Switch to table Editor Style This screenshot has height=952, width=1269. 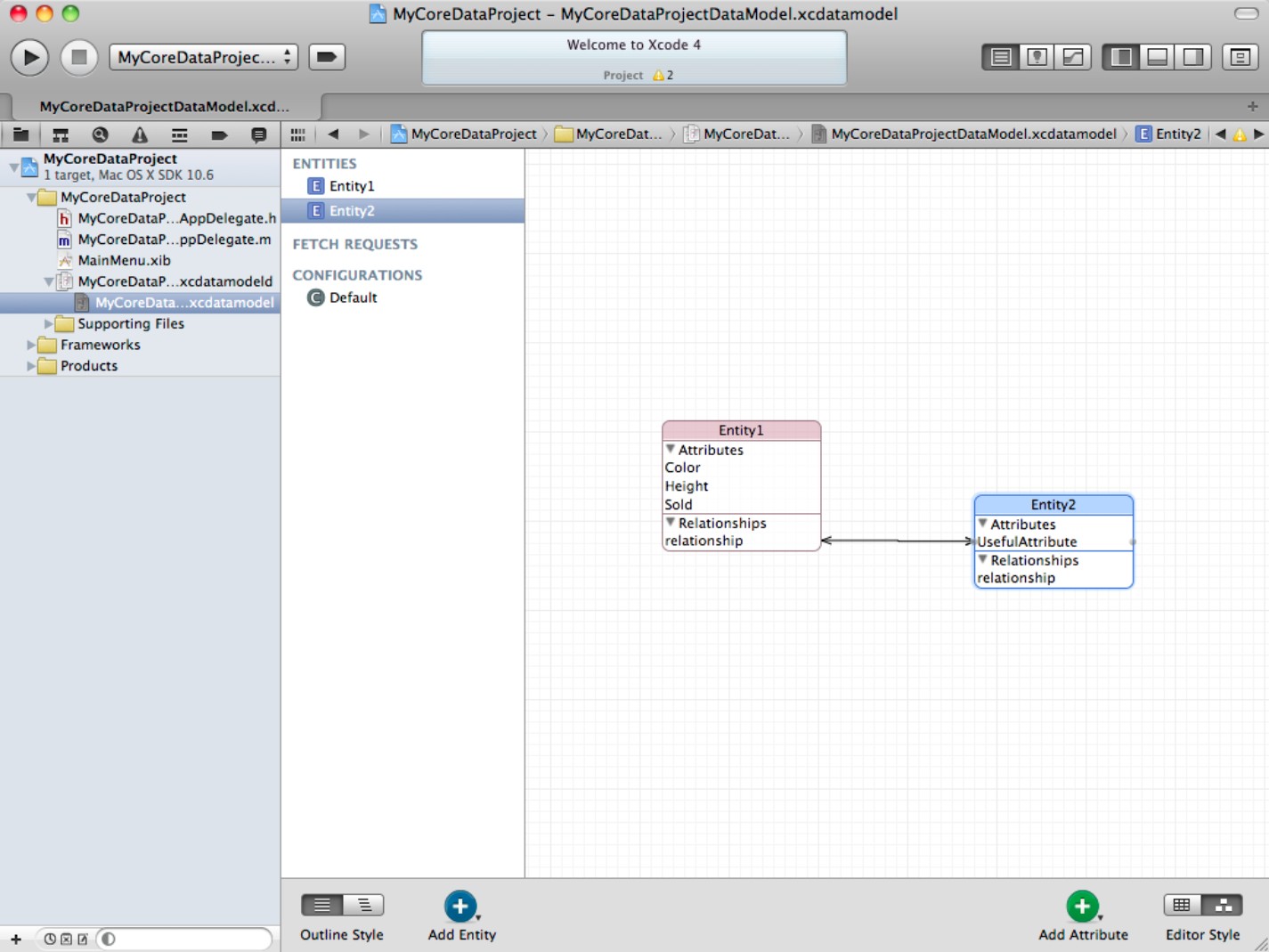coord(1182,905)
